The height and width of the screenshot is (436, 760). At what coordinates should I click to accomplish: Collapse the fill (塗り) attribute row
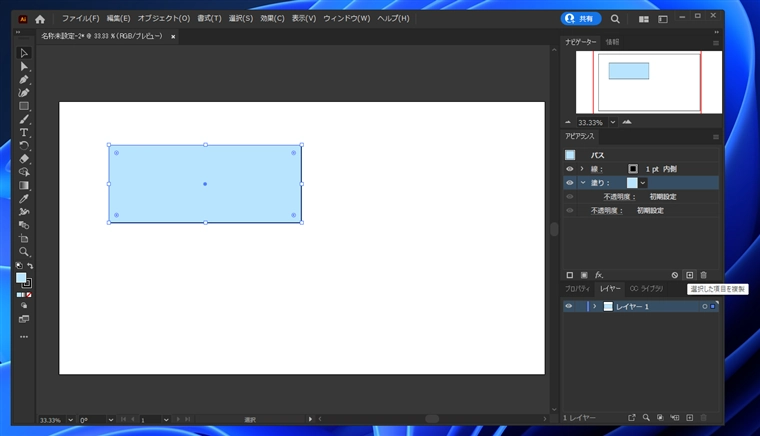(x=583, y=183)
